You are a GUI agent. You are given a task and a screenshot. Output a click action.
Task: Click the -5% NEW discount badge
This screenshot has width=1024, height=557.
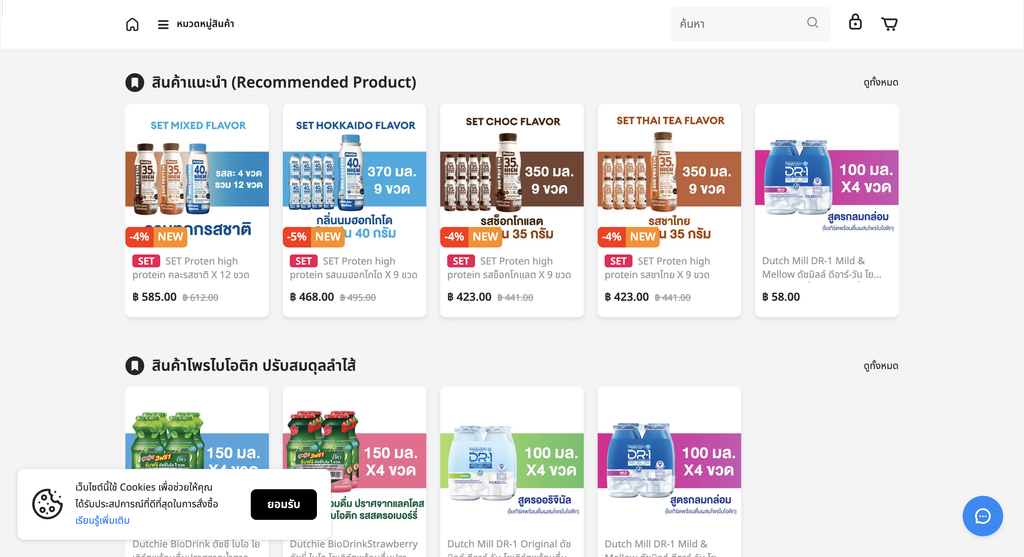click(x=314, y=236)
